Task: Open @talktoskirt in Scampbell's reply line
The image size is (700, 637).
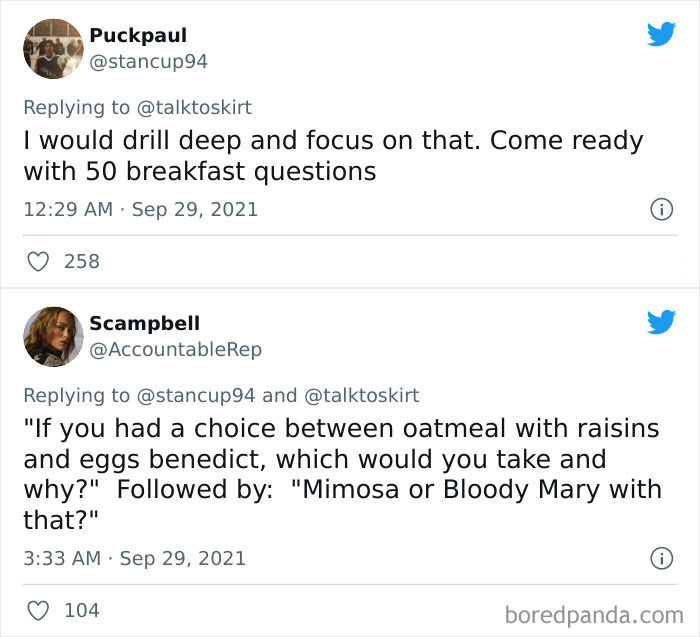Action: tap(360, 395)
